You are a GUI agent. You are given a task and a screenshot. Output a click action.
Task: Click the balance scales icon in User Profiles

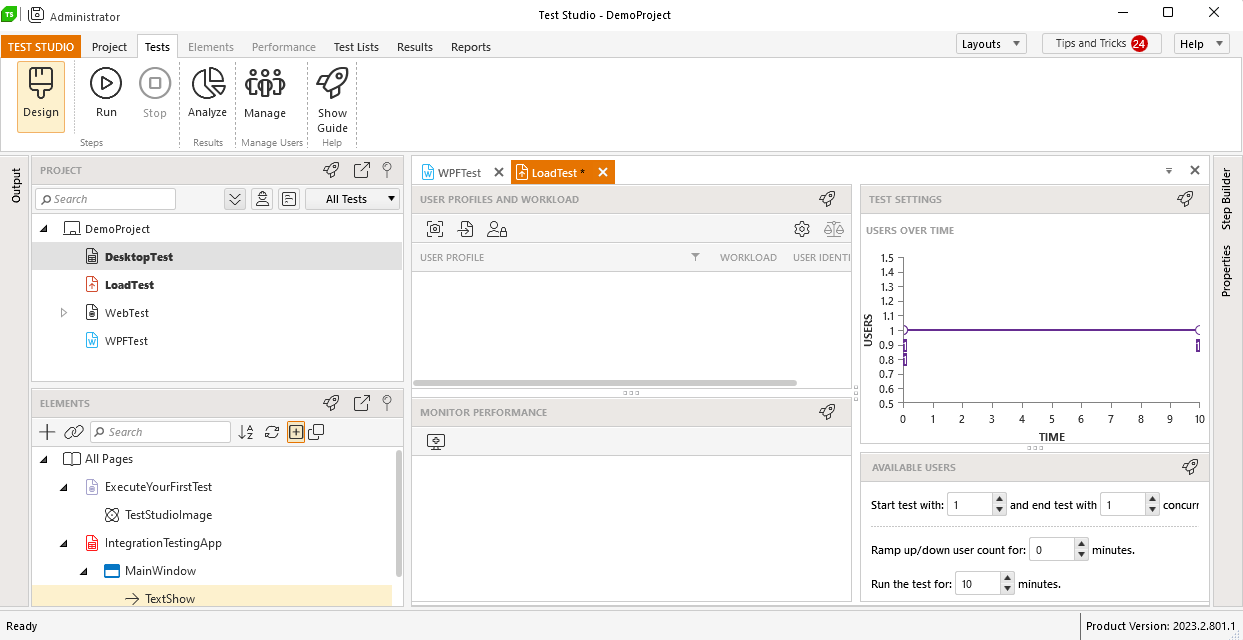[834, 229]
